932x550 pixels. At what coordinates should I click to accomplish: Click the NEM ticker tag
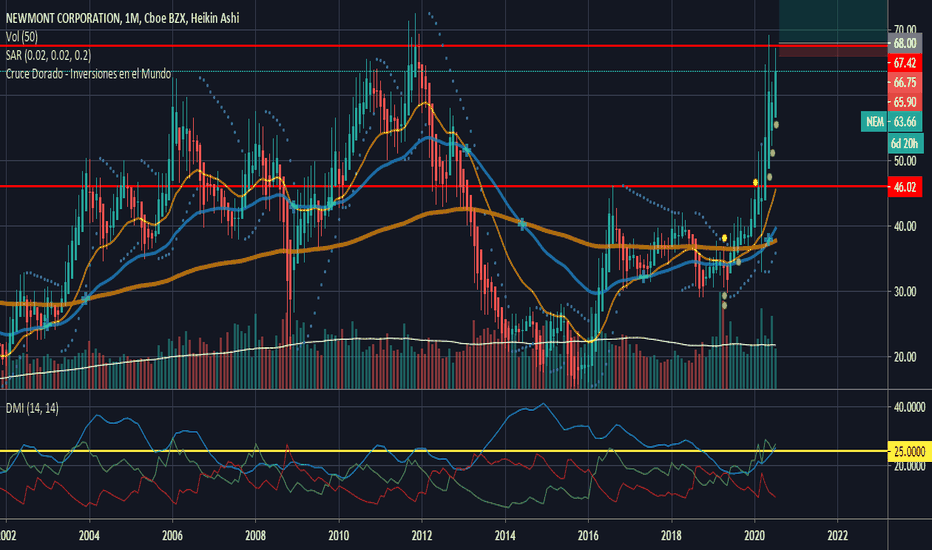[874, 122]
